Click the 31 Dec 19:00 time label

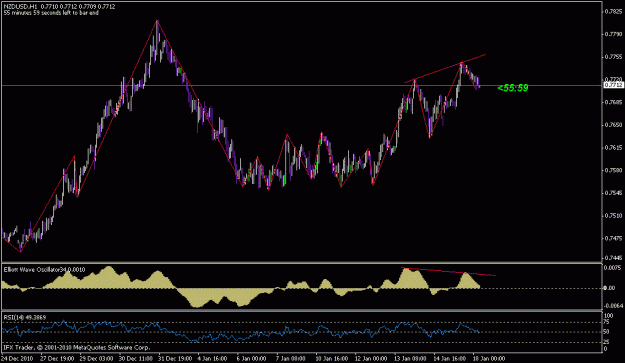[x=175, y=358]
